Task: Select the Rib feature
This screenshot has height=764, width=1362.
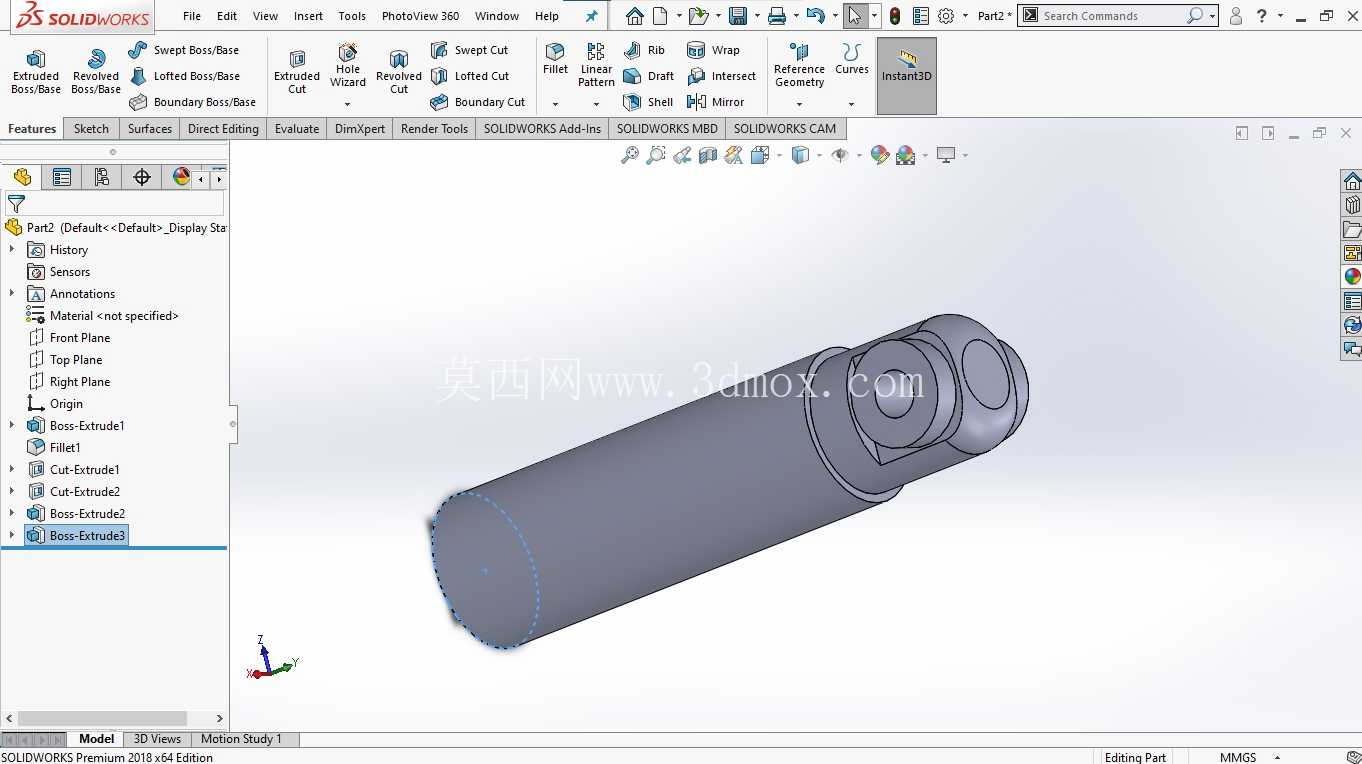Action: [643, 50]
